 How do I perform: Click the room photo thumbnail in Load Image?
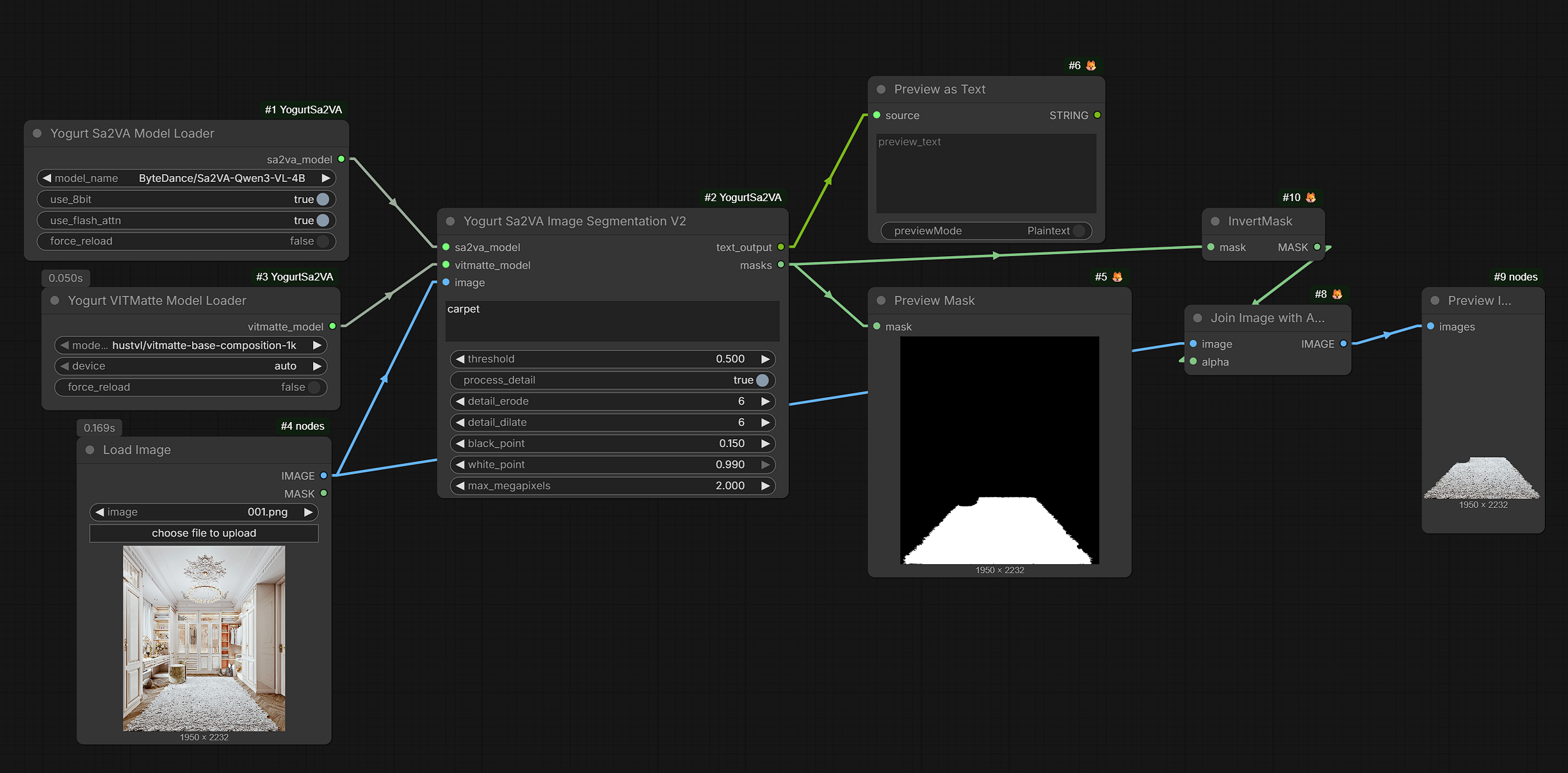(204, 639)
